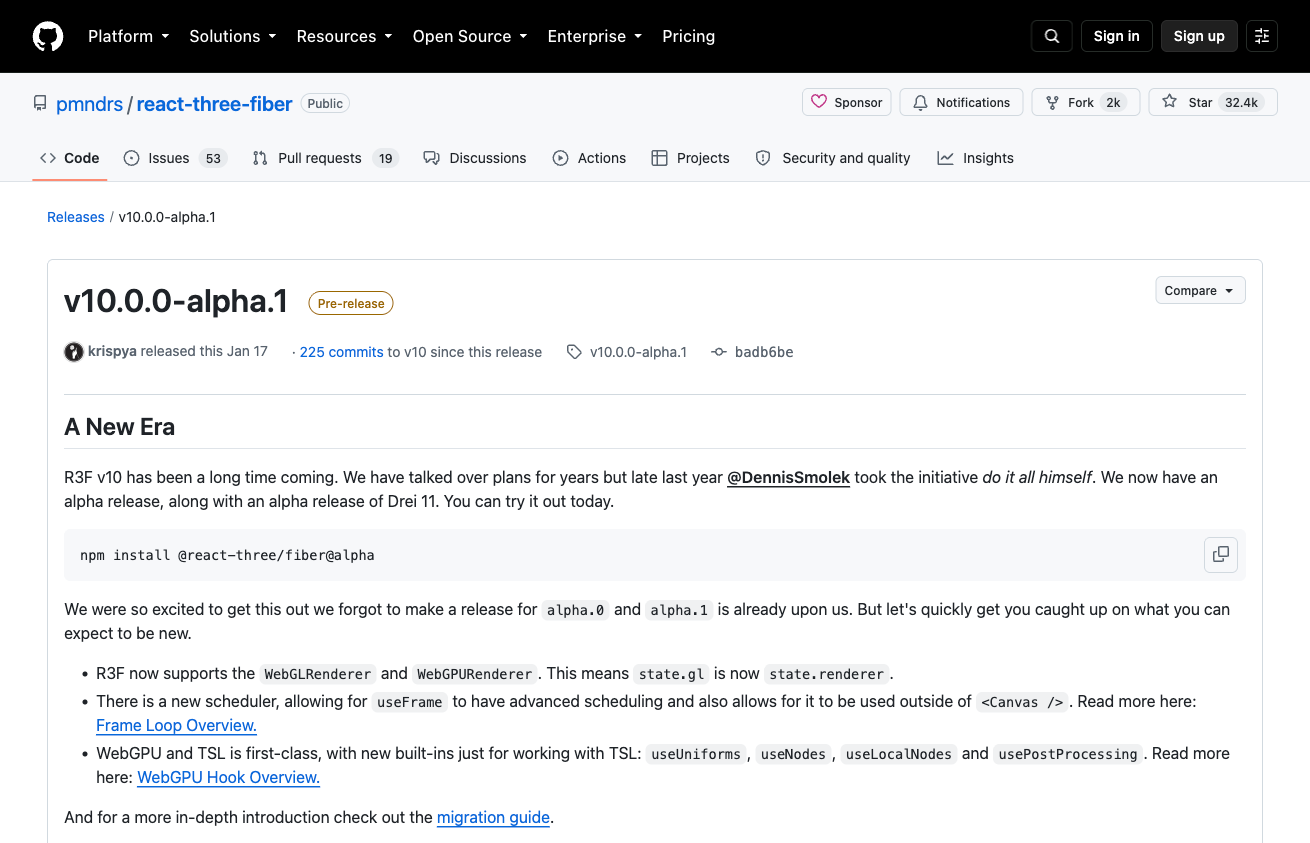
Task: Open the 225 commits link
Action: (341, 352)
